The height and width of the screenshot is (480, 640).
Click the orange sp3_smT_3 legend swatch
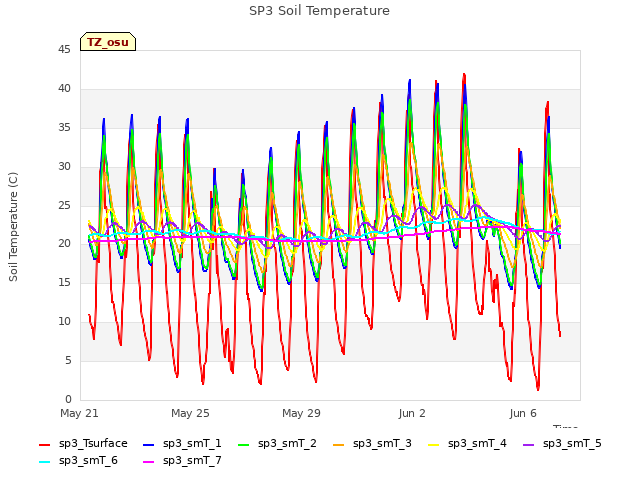(339, 444)
